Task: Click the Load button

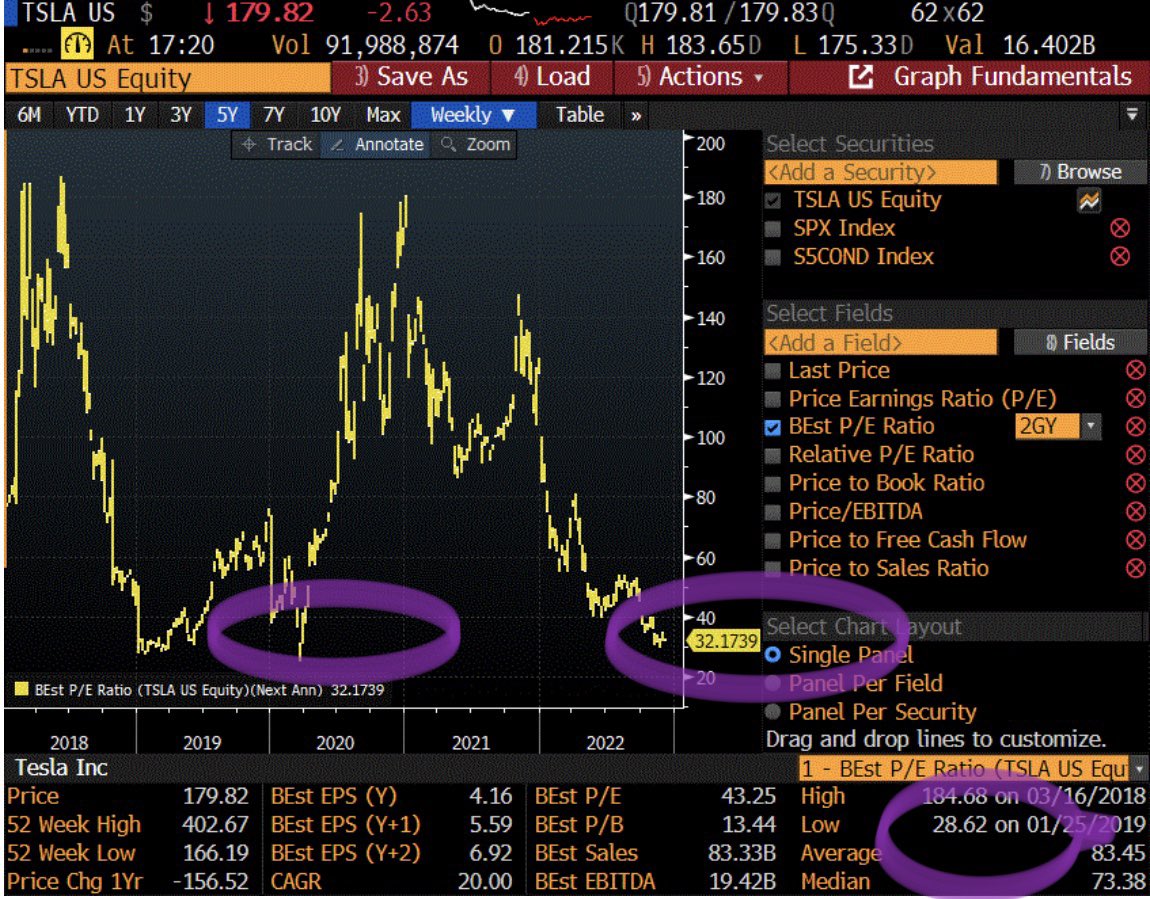Action: tap(552, 76)
